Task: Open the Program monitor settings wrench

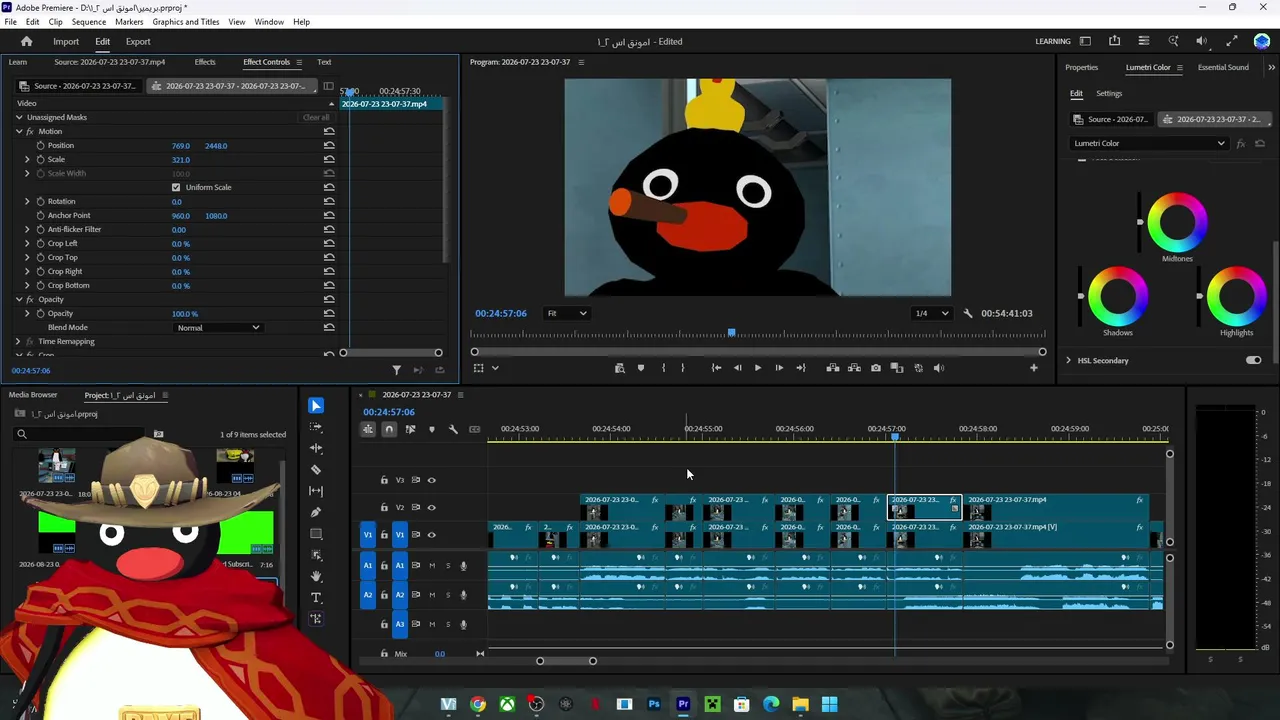Action: (968, 313)
